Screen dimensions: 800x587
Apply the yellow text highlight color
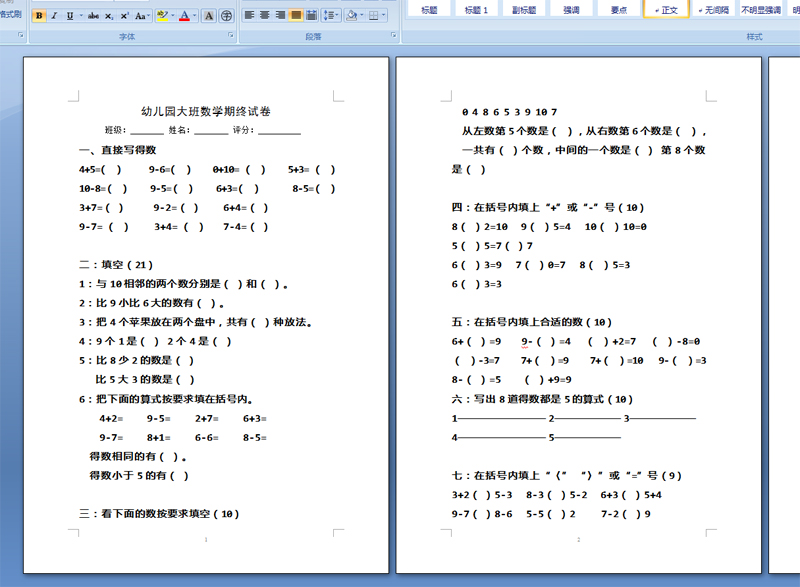(162, 16)
